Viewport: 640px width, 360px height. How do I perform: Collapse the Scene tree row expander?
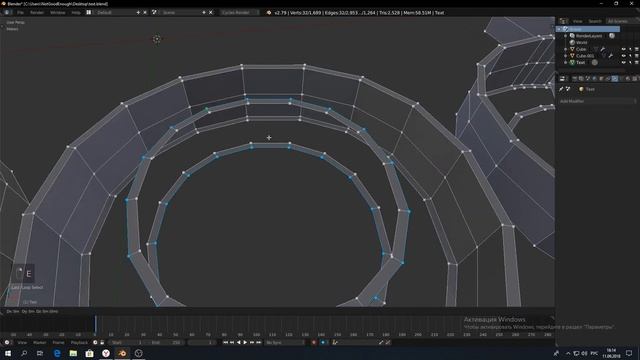(x=559, y=29)
